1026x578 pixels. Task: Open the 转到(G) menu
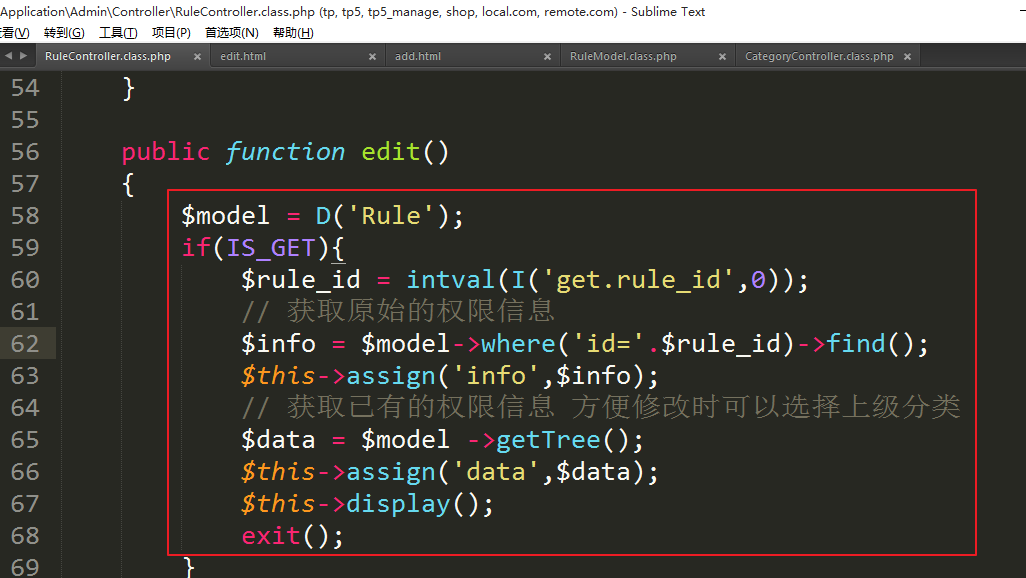(x=64, y=33)
